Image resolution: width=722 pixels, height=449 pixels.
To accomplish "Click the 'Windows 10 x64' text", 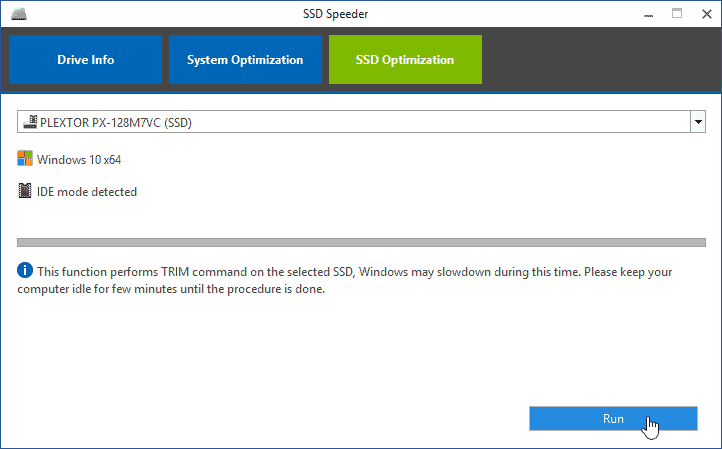I will coord(79,160).
